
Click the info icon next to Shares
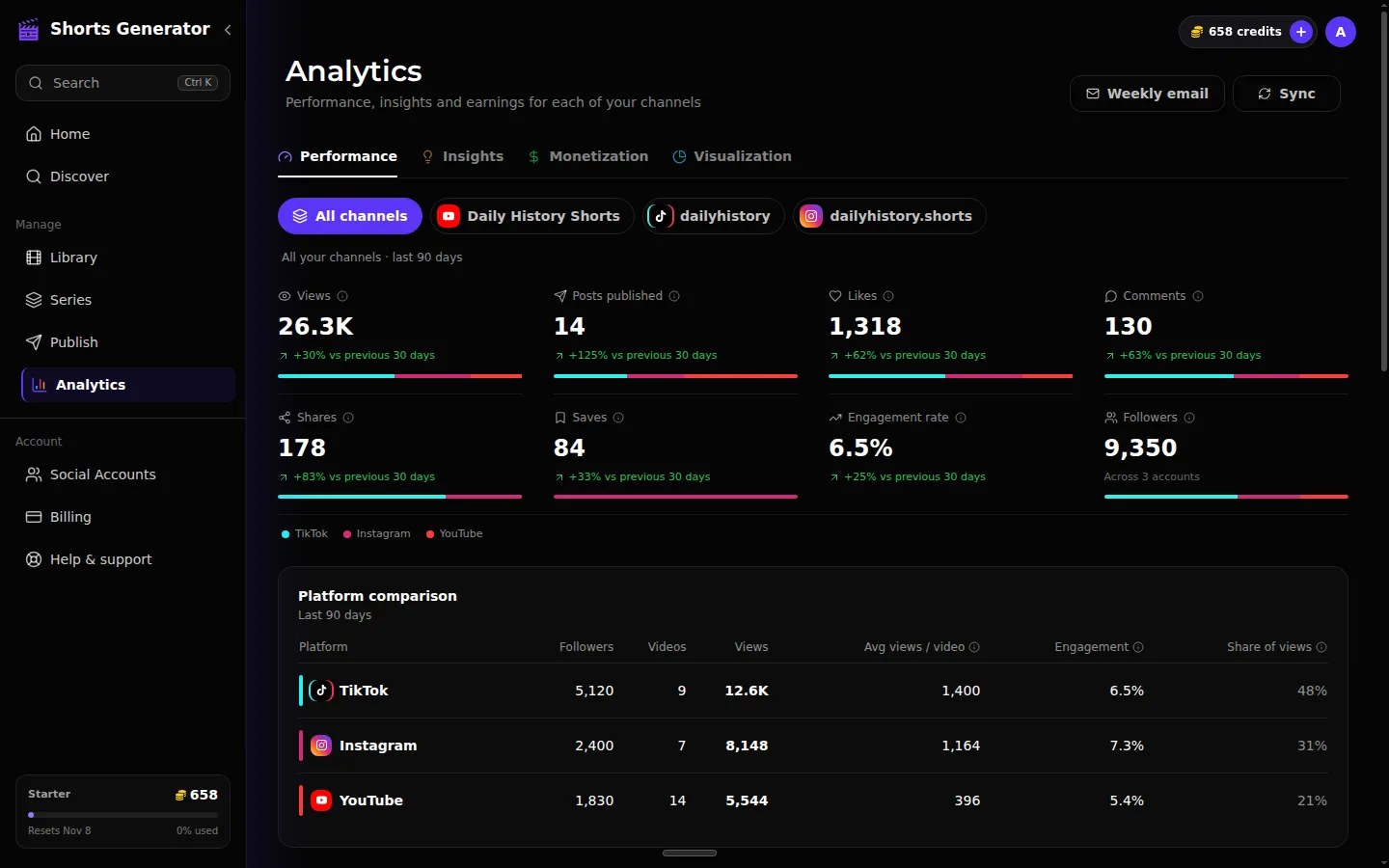coord(348,418)
